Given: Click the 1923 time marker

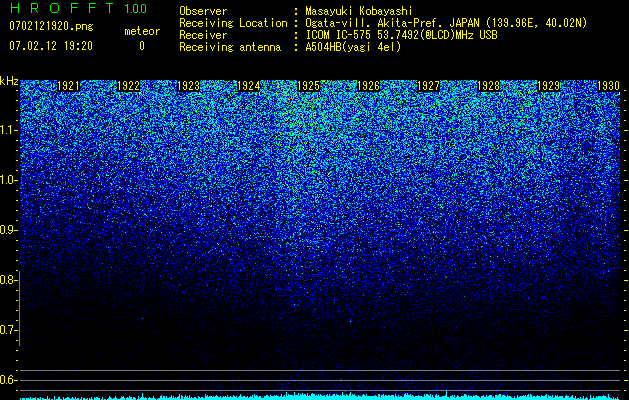Looking at the screenshot, I should tap(189, 86).
